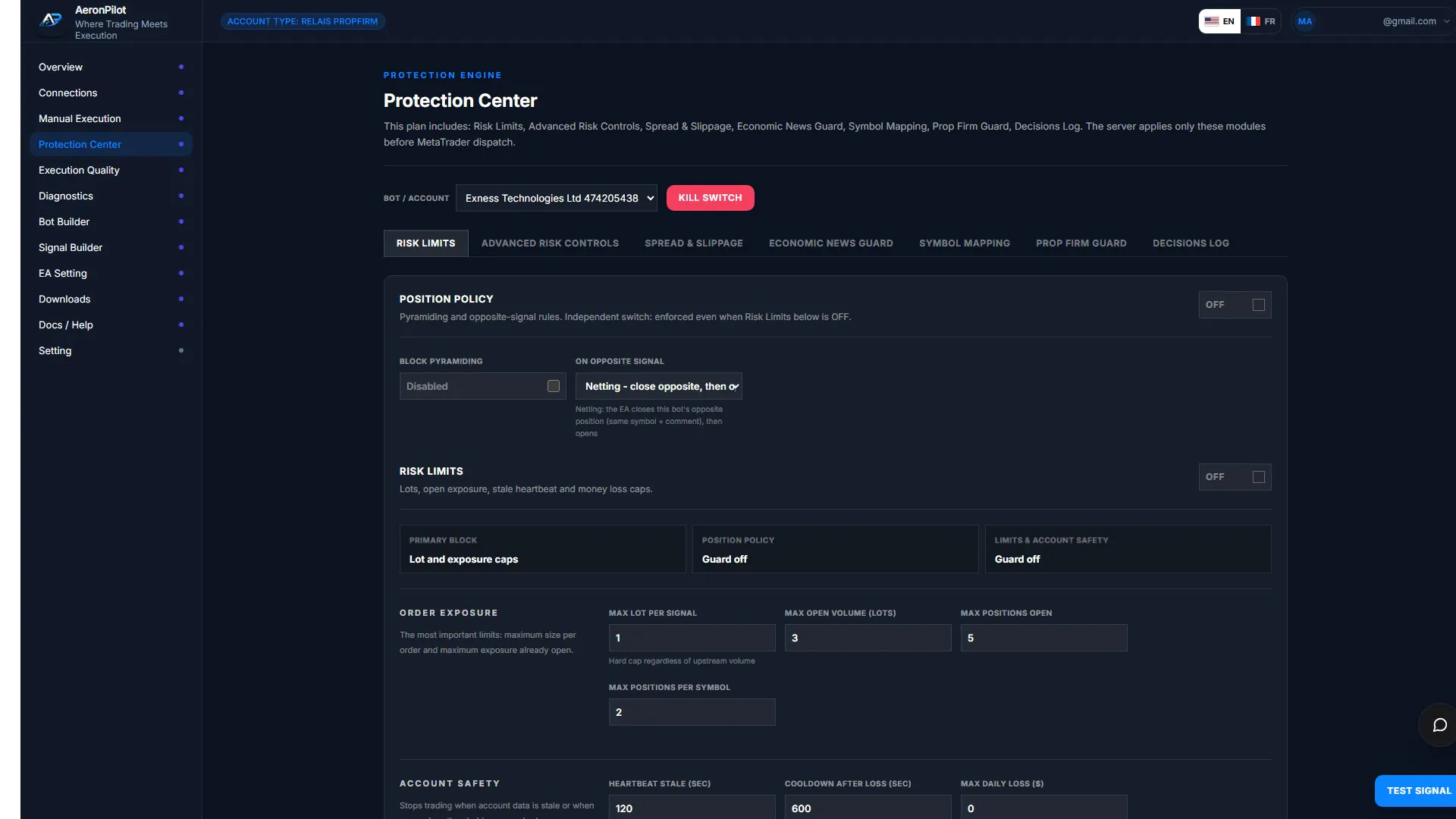Open Docs / Help page
Viewport: 1456px width, 819px height.
click(x=111, y=325)
